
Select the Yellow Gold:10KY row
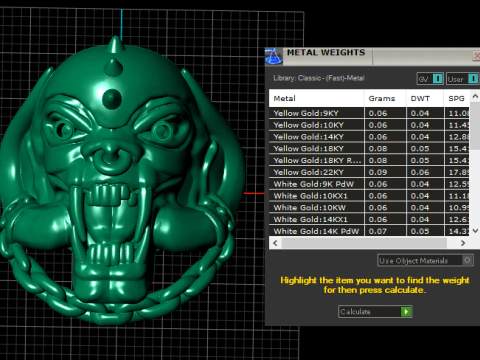tap(369, 125)
